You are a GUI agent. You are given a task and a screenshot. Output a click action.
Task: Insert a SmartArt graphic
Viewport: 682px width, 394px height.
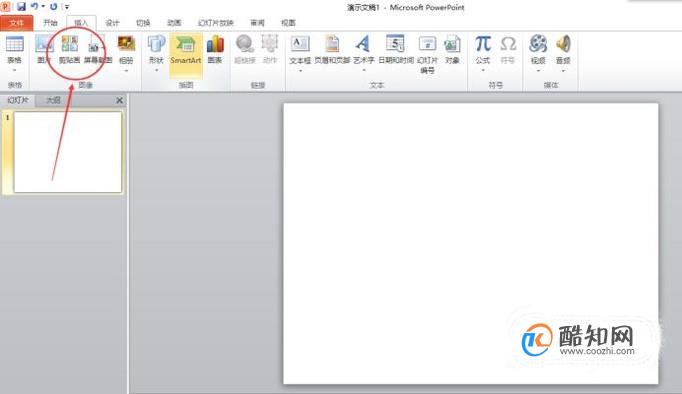(186, 50)
